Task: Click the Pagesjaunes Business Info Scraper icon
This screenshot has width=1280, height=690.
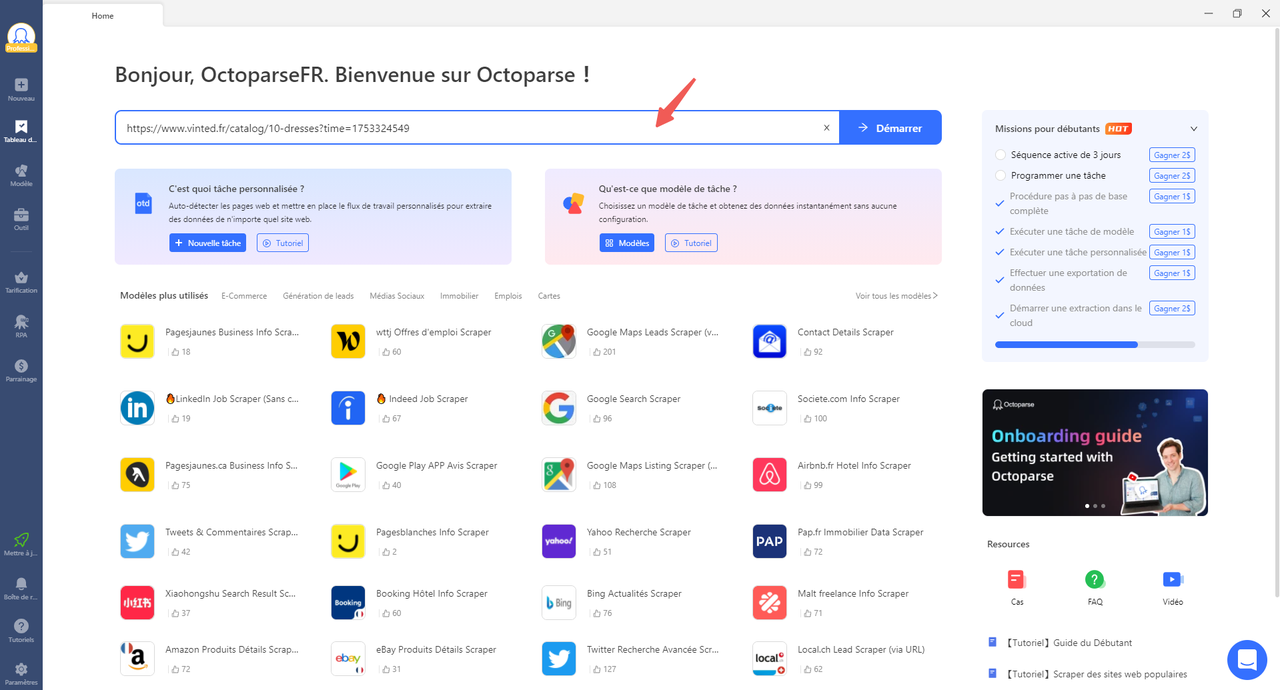Action: [x=137, y=341]
